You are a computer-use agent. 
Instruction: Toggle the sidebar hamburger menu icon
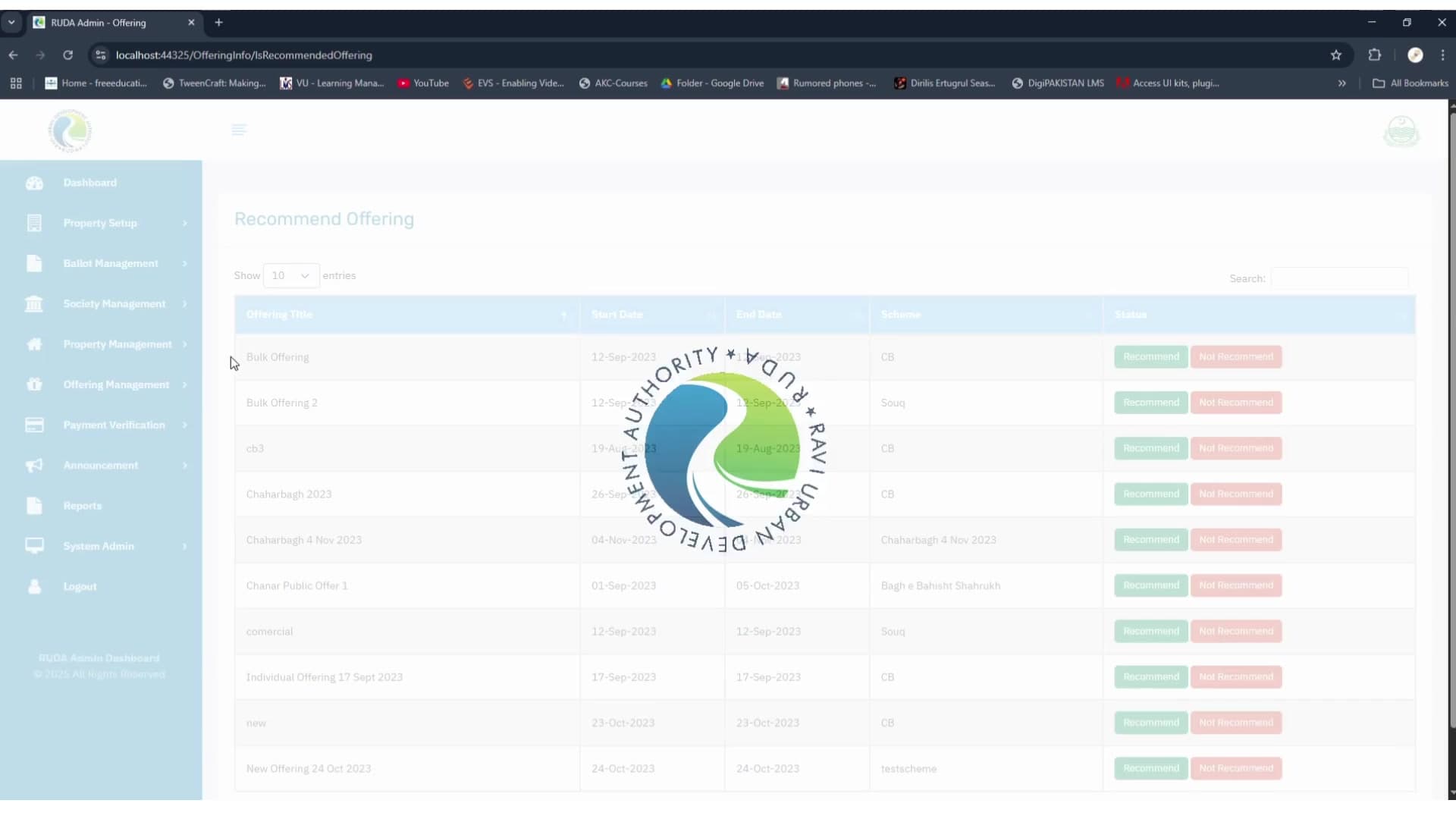[239, 130]
